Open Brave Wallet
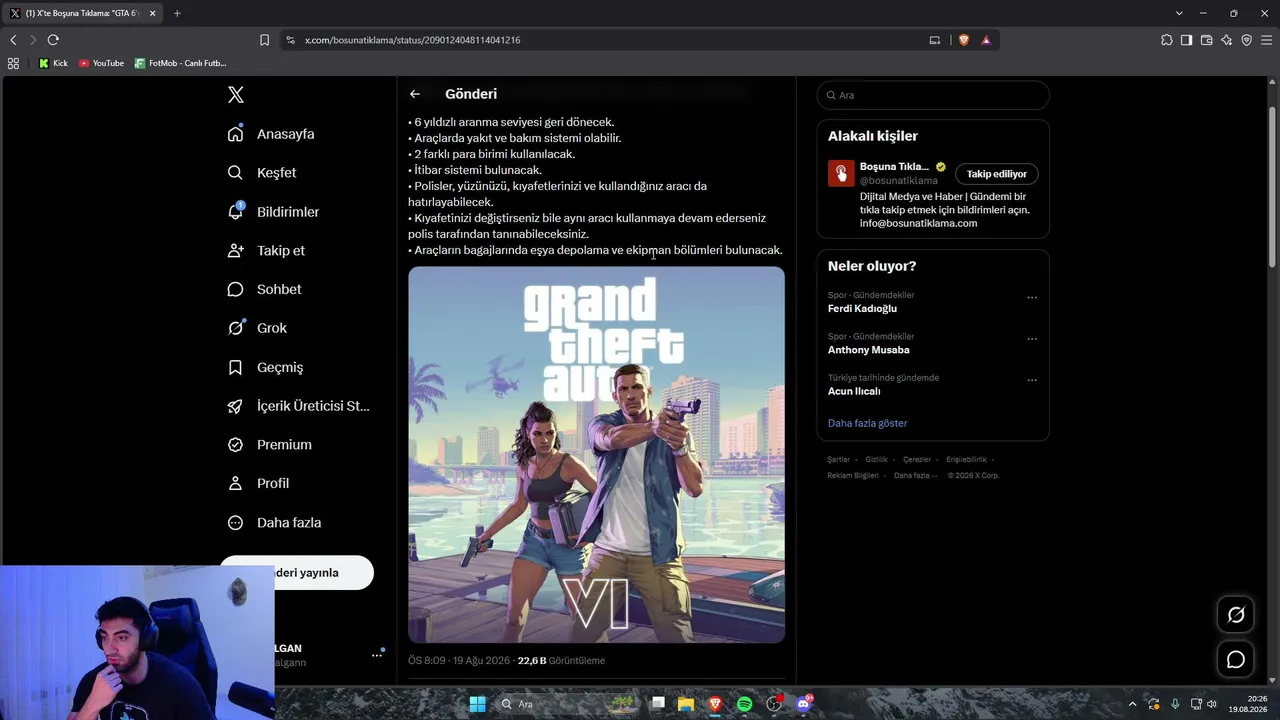This screenshot has height=720, width=1280. tap(1207, 40)
